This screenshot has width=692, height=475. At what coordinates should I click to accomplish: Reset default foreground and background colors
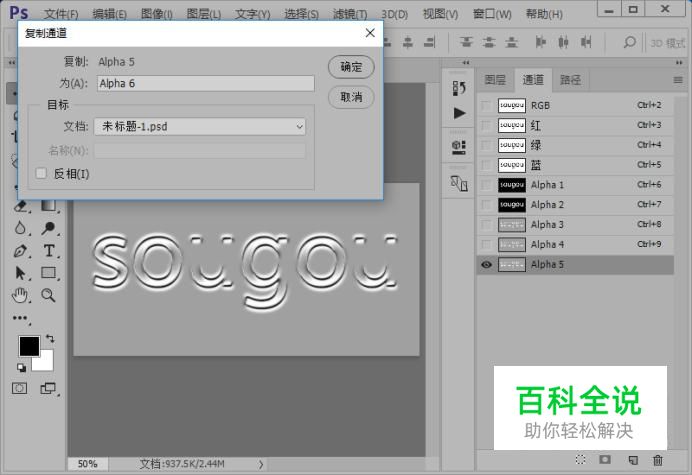pos(21,367)
